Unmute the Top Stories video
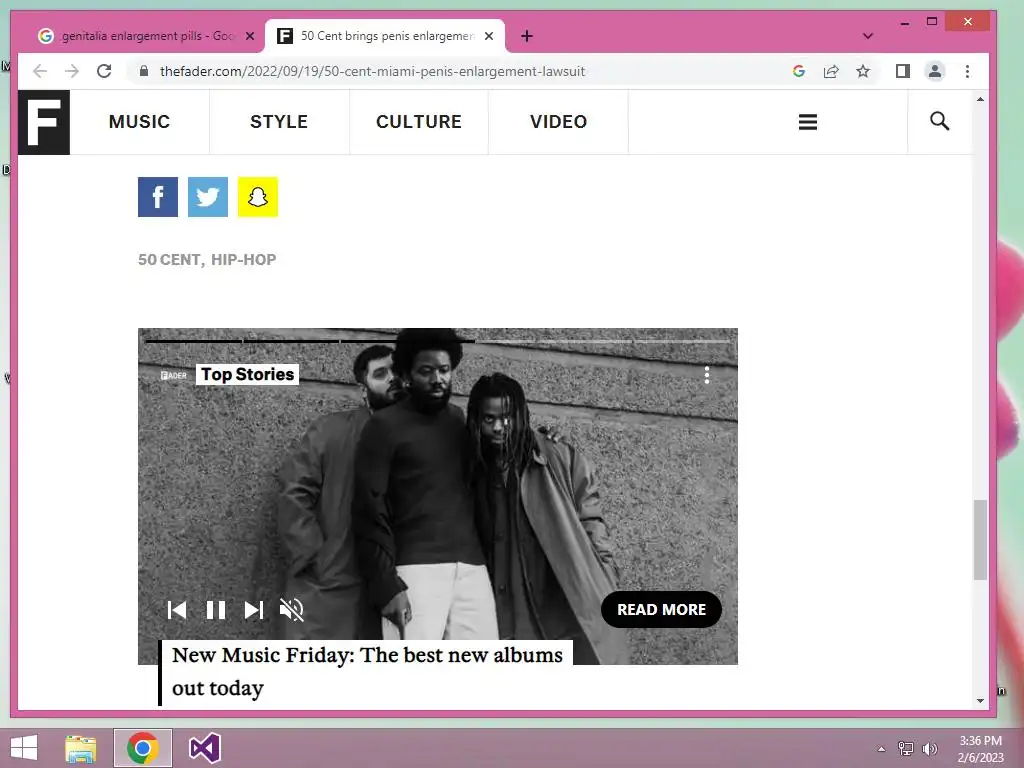Viewport: 1024px width, 768px height. pyautogui.click(x=291, y=610)
